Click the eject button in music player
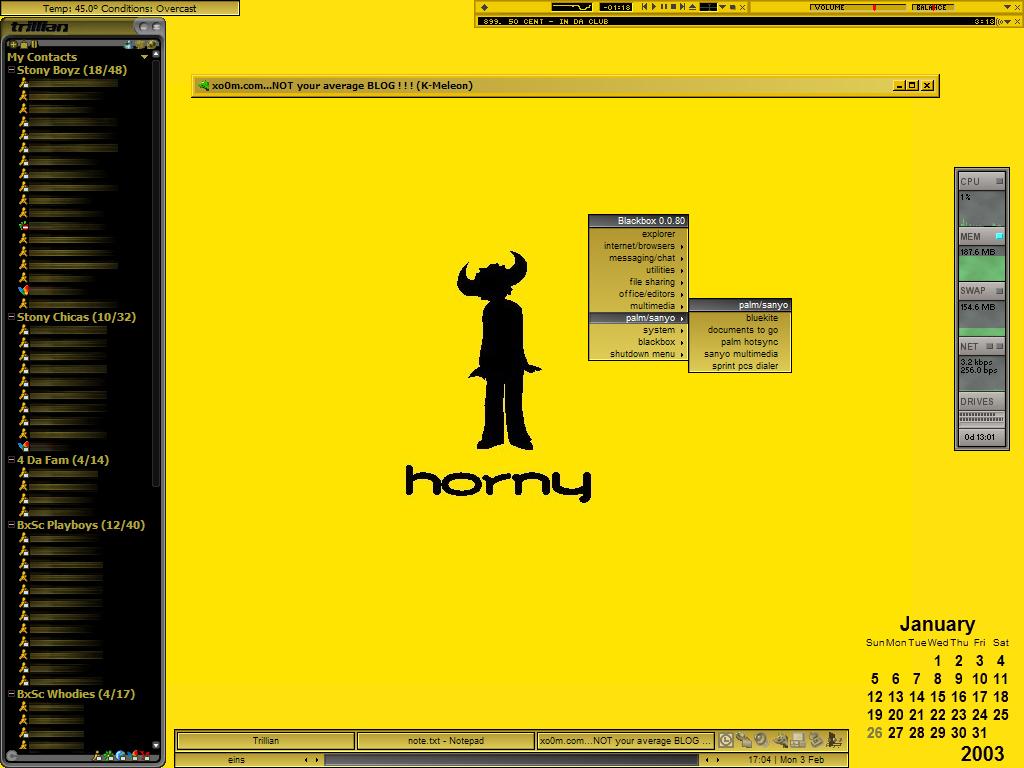This screenshot has width=1024, height=768. click(x=692, y=7)
